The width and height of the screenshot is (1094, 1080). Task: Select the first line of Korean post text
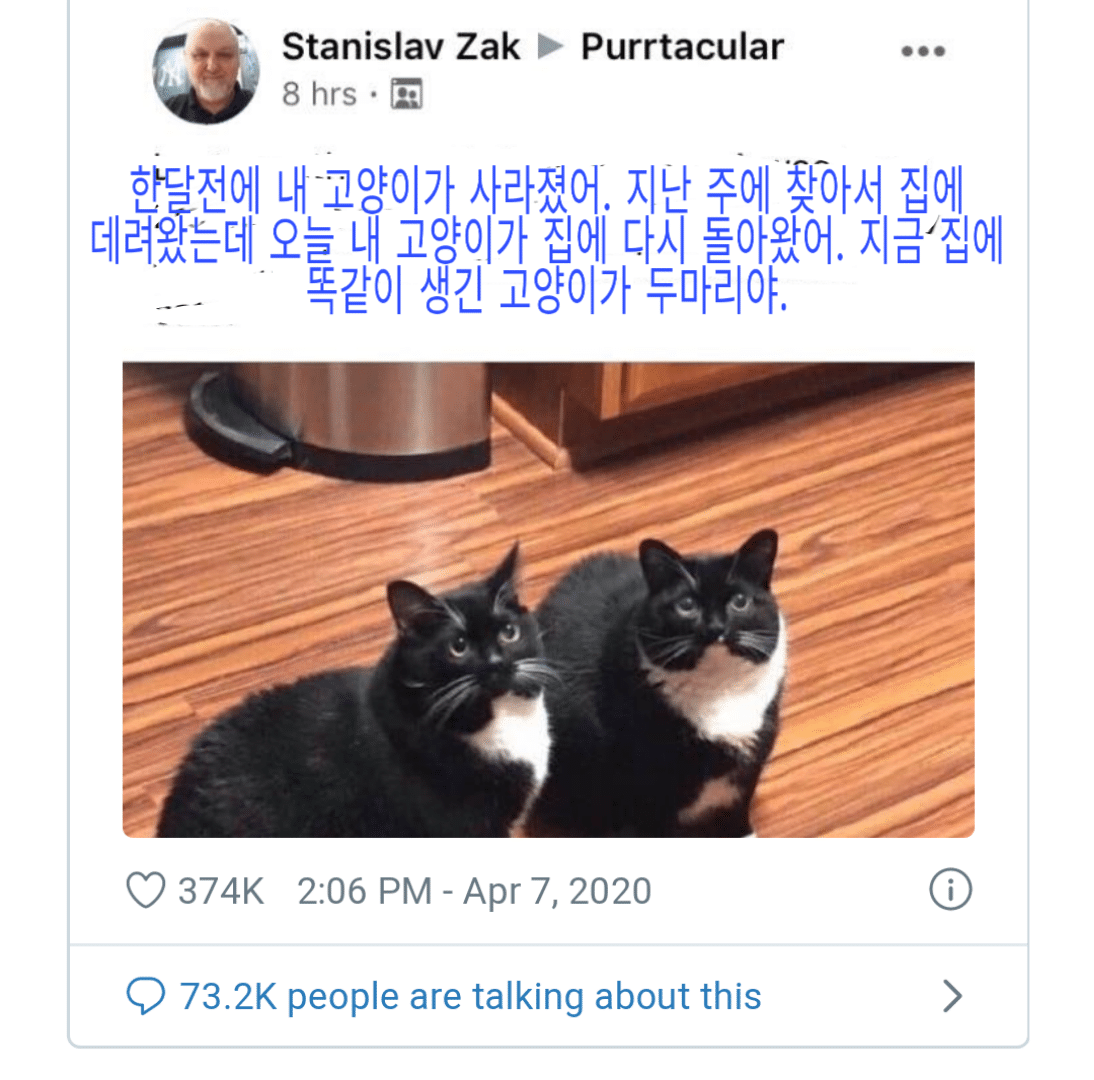coord(546,190)
